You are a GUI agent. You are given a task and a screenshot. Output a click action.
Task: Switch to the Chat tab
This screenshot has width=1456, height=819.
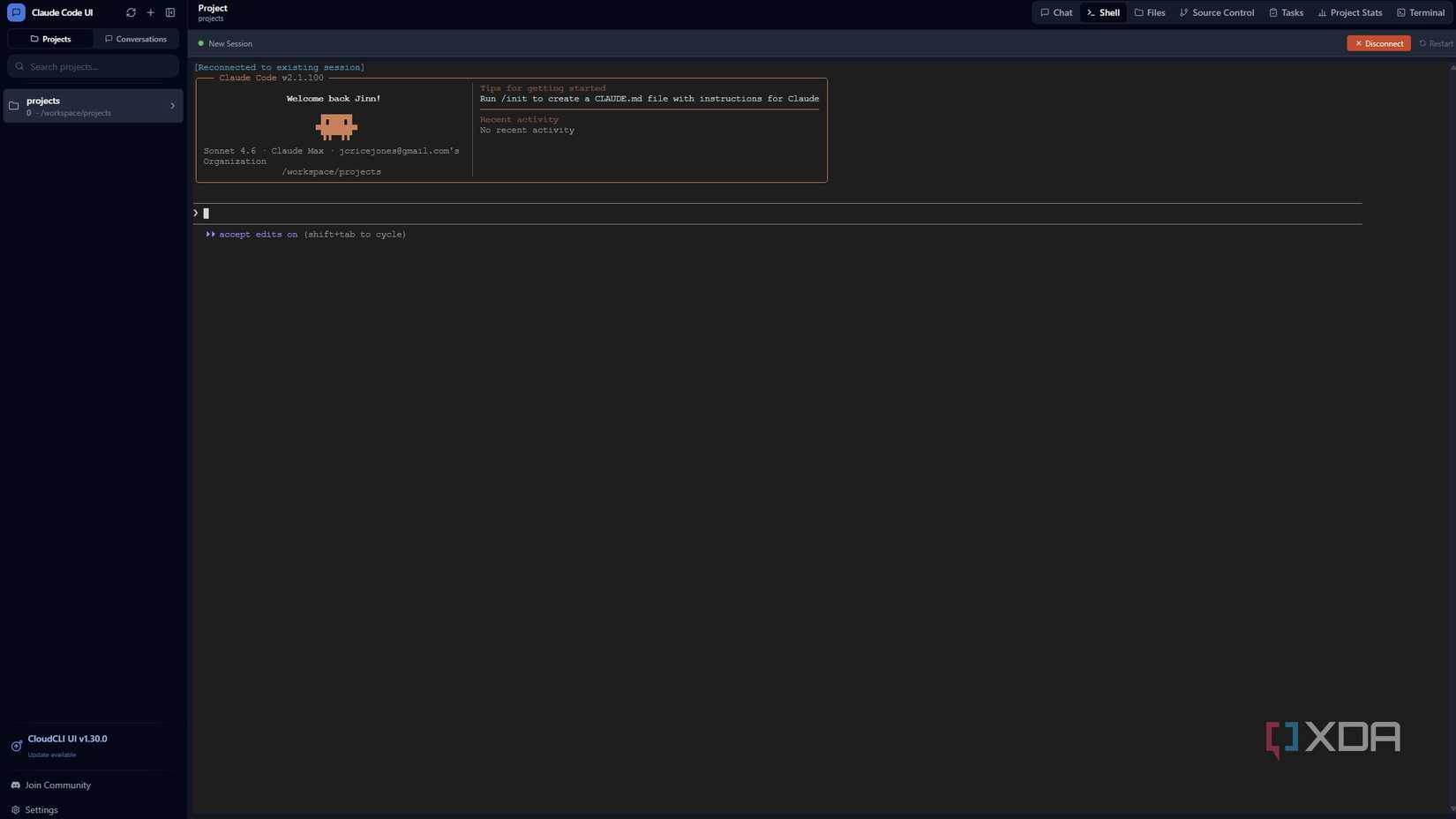point(1055,12)
